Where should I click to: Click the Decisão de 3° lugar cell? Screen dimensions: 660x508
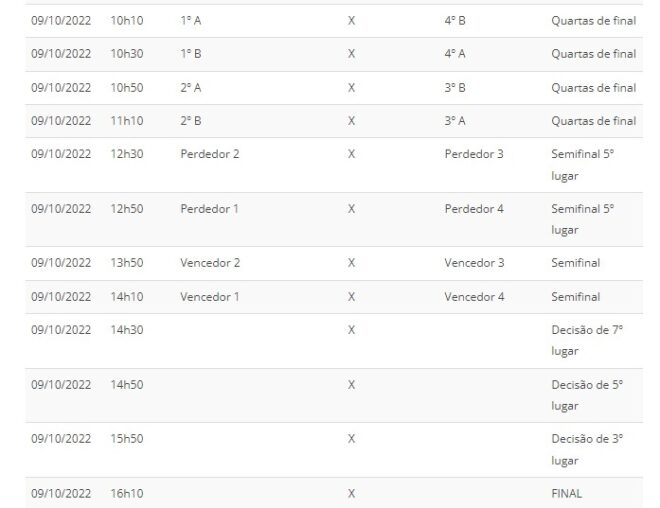pos(587,449)
